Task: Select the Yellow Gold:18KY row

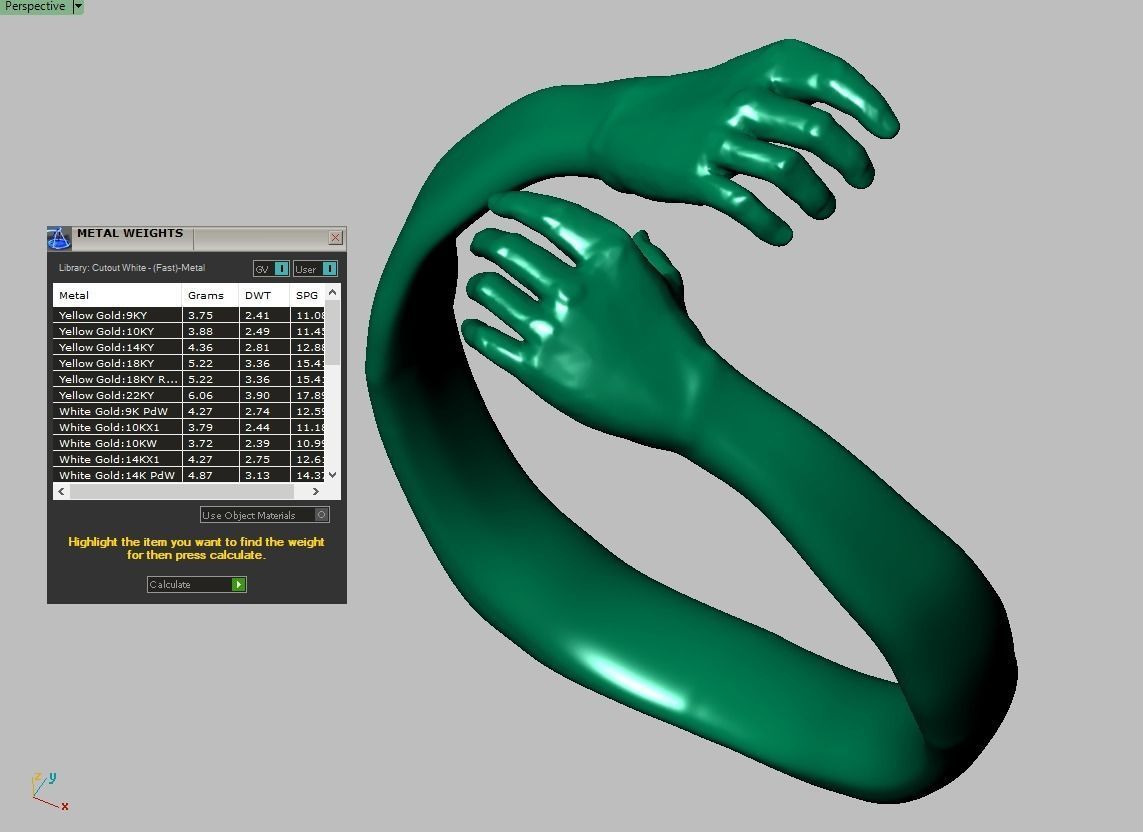Action: [188, 363]
